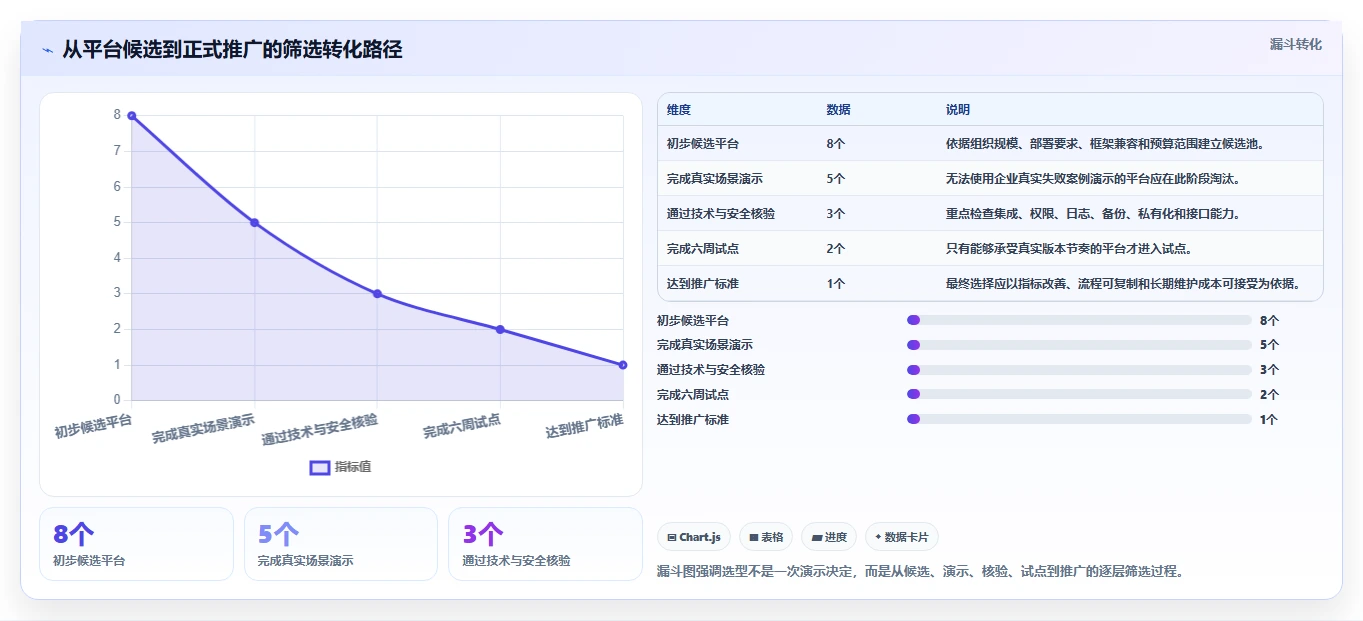This screenshot has height=621, width=1363.
Task: Click the 2个 cell in the table
Action: point(836,249)
